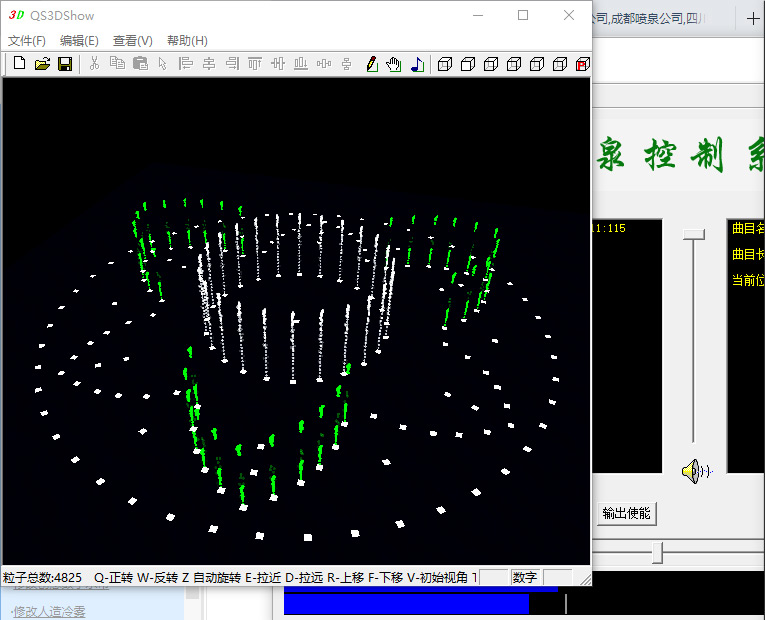Image resolution: width=765 pixels, height=620 pixels.
Task: Select the pencil edit tool
Action: [x=371, y=64]
